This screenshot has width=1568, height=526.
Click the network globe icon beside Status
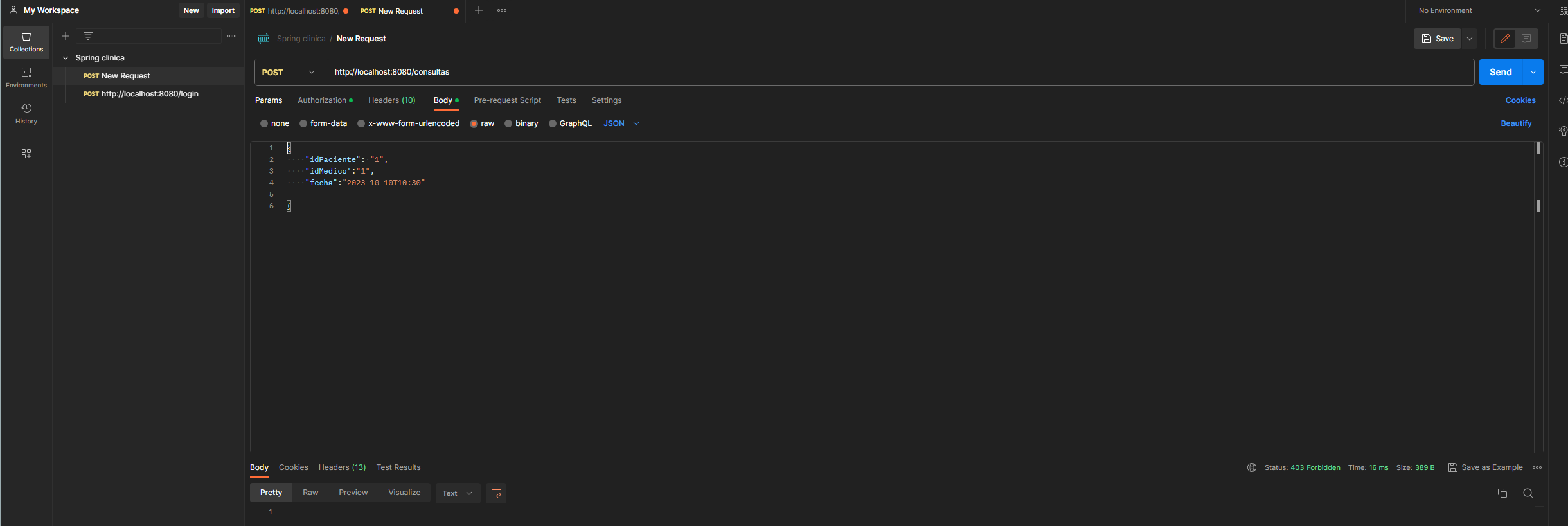[1252, 467]
